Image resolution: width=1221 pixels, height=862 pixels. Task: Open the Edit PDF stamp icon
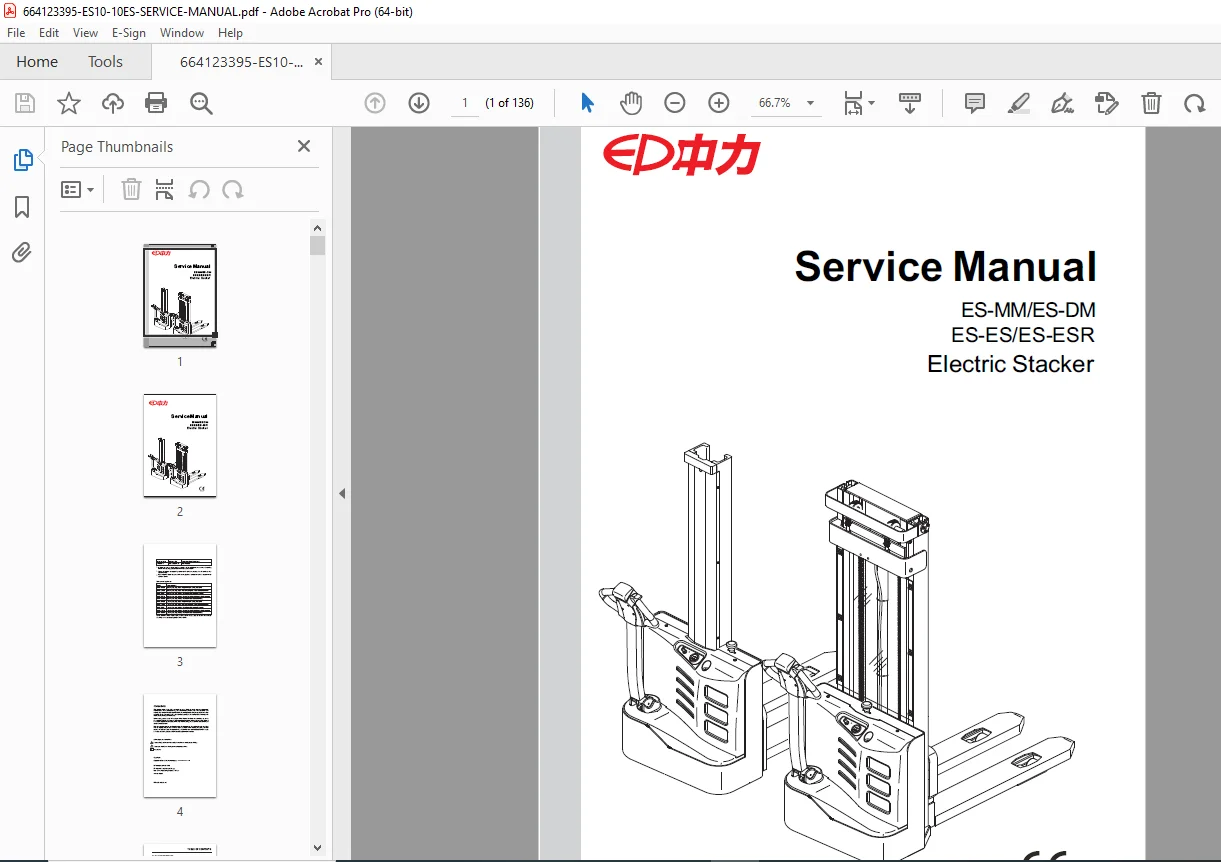pos(1106,103)
